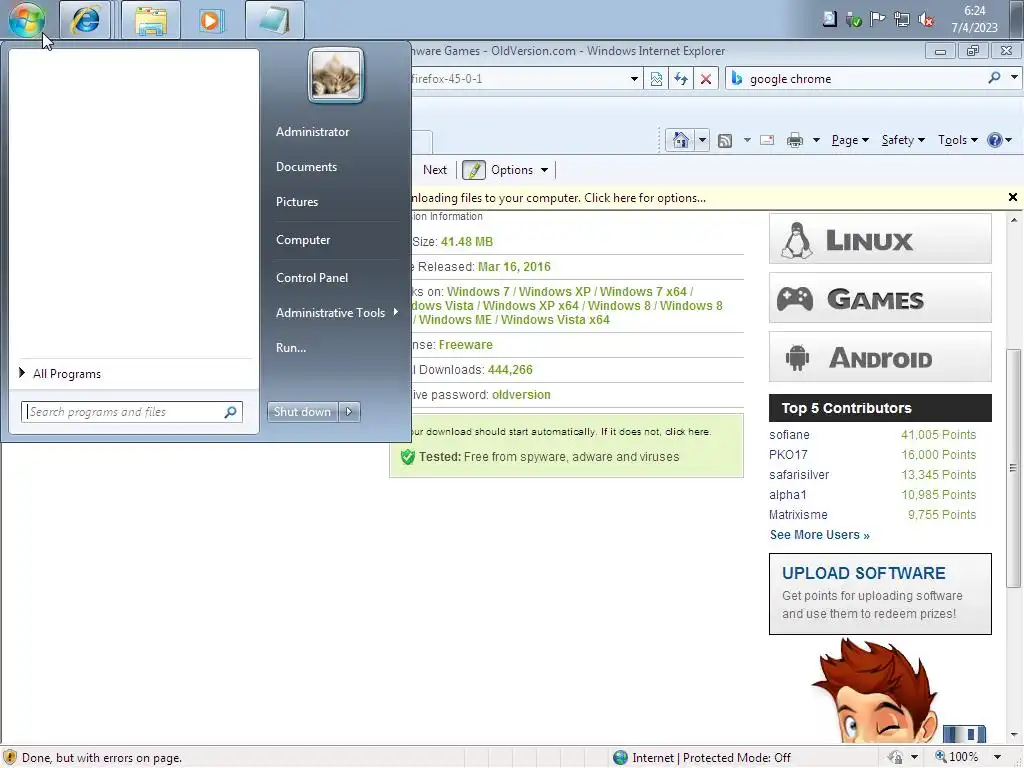Viewport: 1024px width, 768px height.
Task: Click the Windows Start orb
Action: point(26,20)
